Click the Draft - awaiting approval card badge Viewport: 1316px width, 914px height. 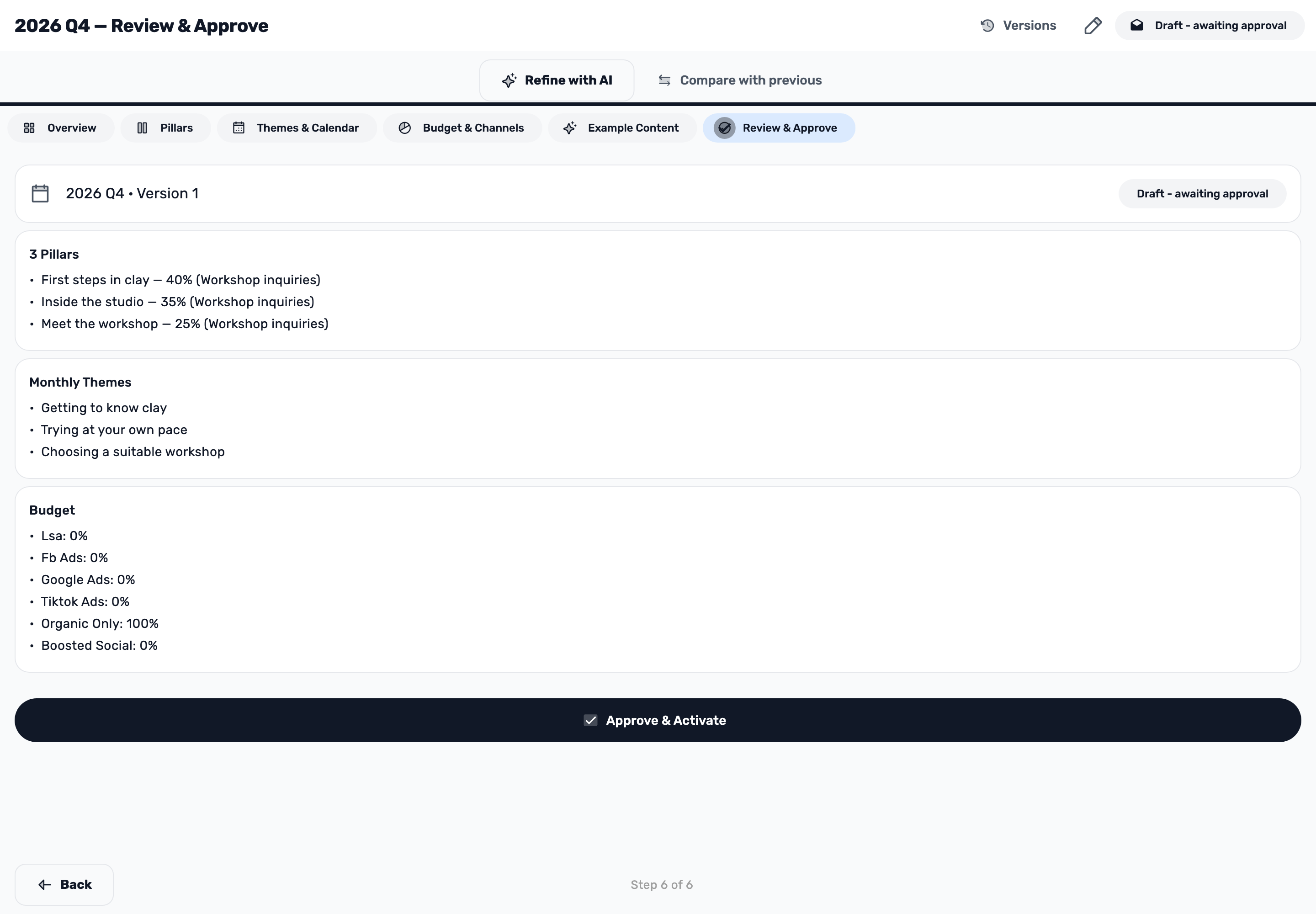[x=1203, y=194]
